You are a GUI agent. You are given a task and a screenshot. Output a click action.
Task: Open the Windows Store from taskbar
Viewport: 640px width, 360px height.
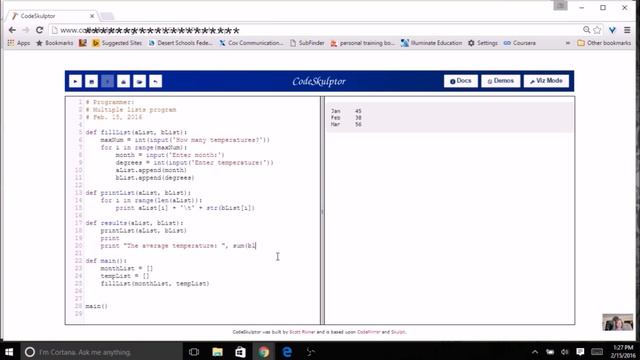[x=240, y=352]
